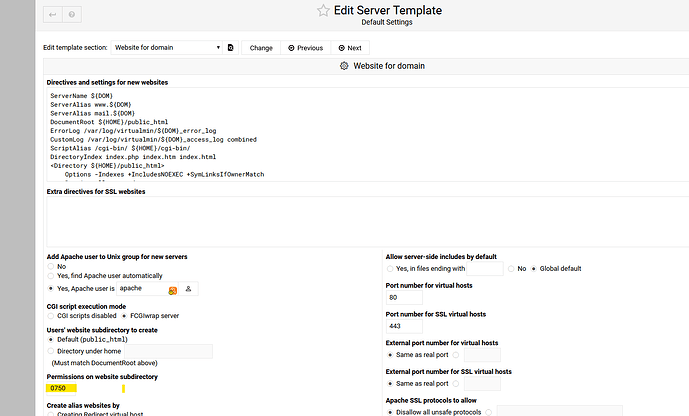This screenshot has height=416, width=689.
Task: Click the gear icon beside Website for domain
Action: point(344,65)
